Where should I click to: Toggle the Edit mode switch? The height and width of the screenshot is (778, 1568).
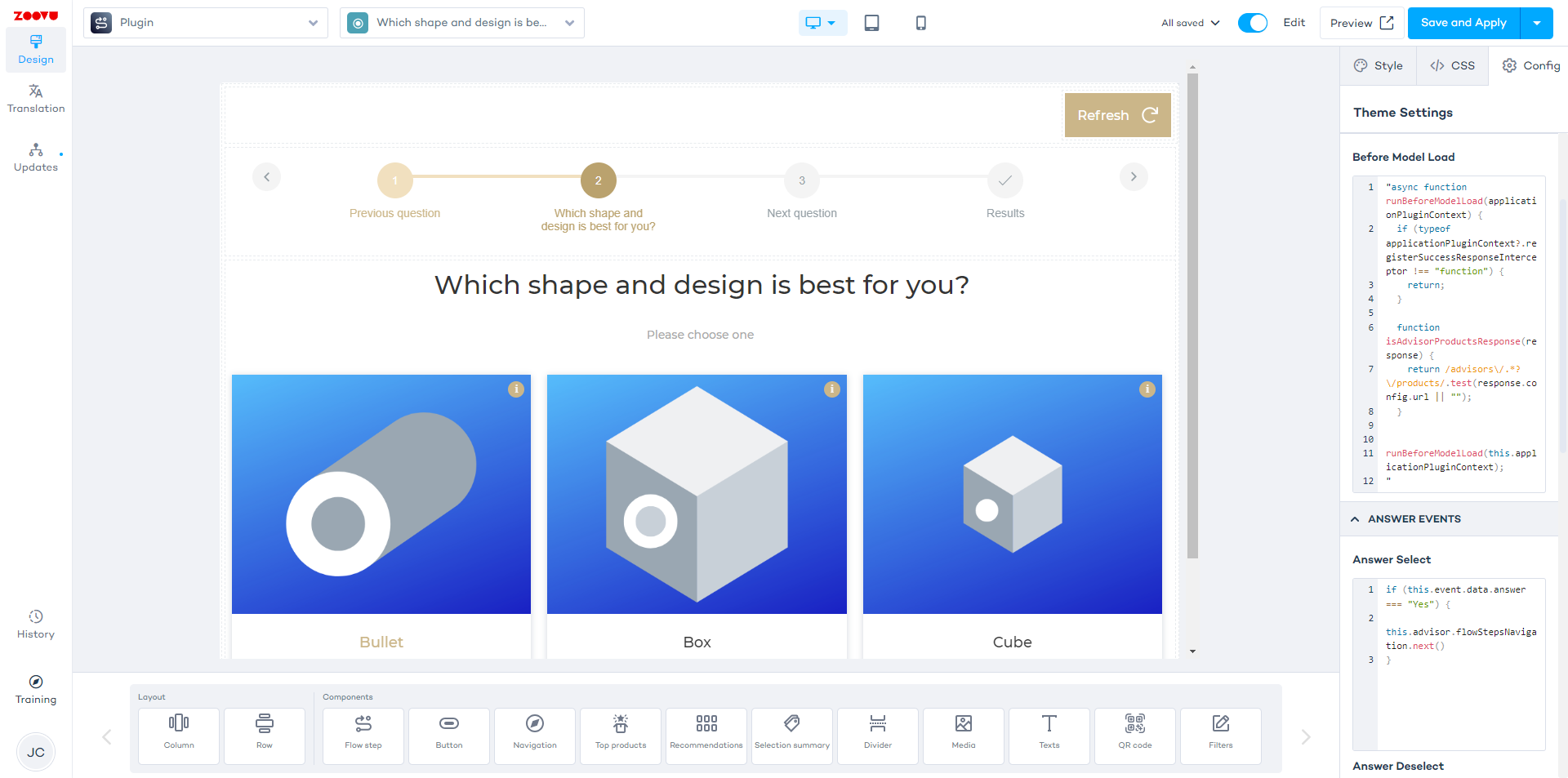pyautogui.click(x=1252, y=23)
